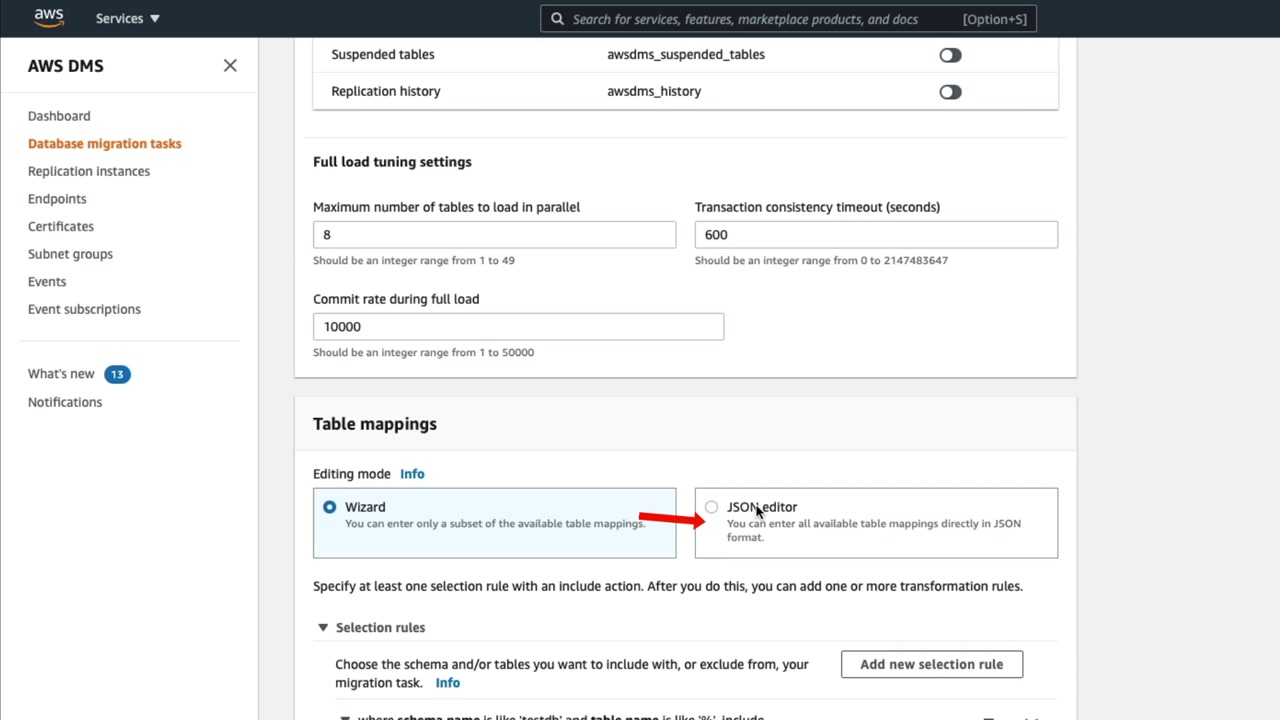Viewport: 1280px width, 720px height.
Task: Collapse the Selection rules section
Action: click(323, 627)
